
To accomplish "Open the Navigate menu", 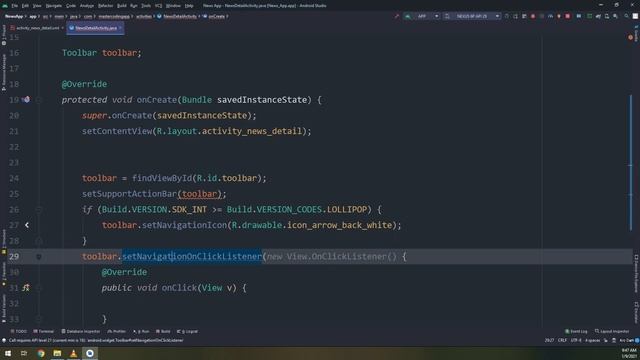I will coord(53,6).
